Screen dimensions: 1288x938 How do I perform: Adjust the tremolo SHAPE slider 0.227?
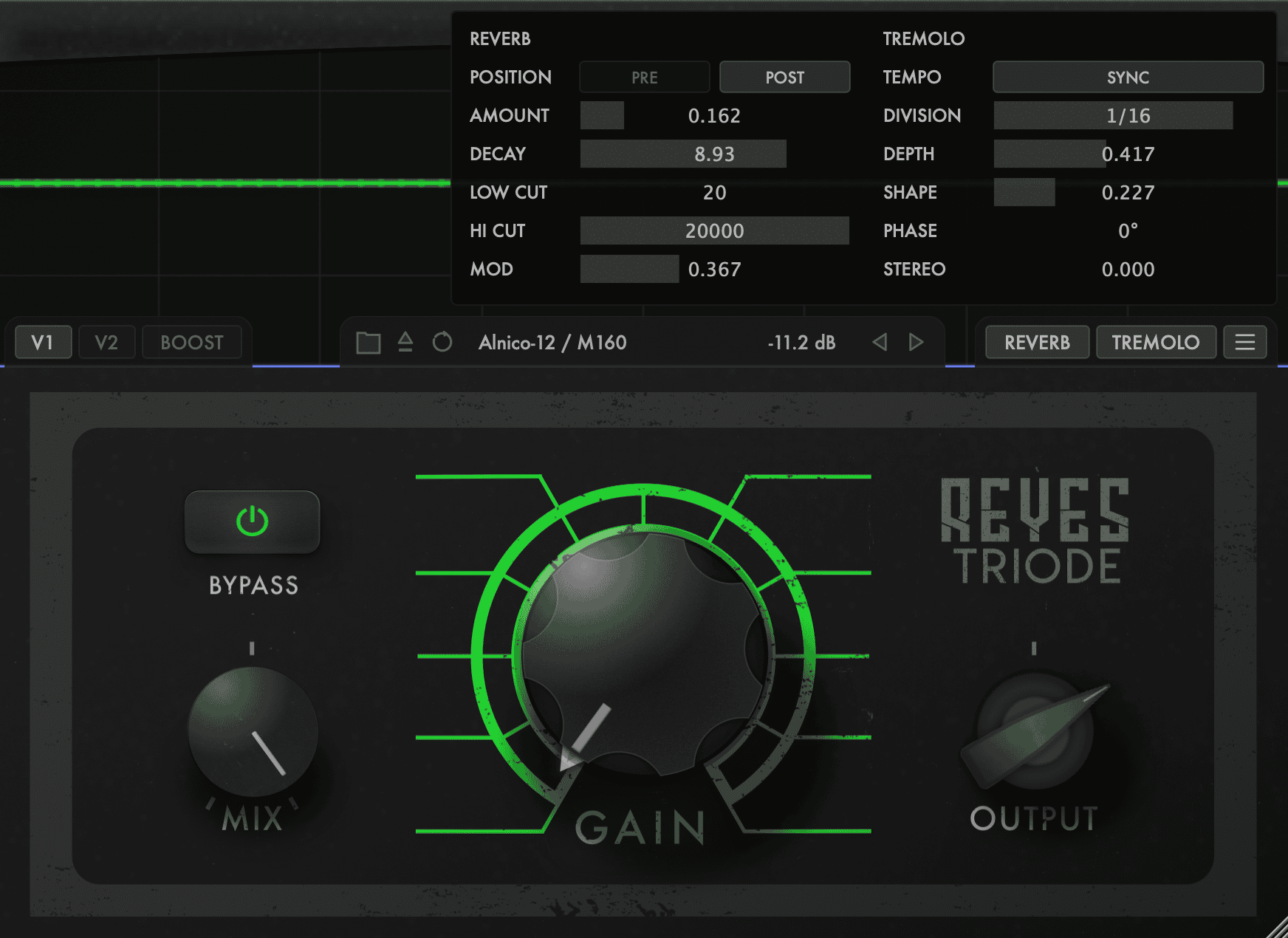click(1128, 192)
